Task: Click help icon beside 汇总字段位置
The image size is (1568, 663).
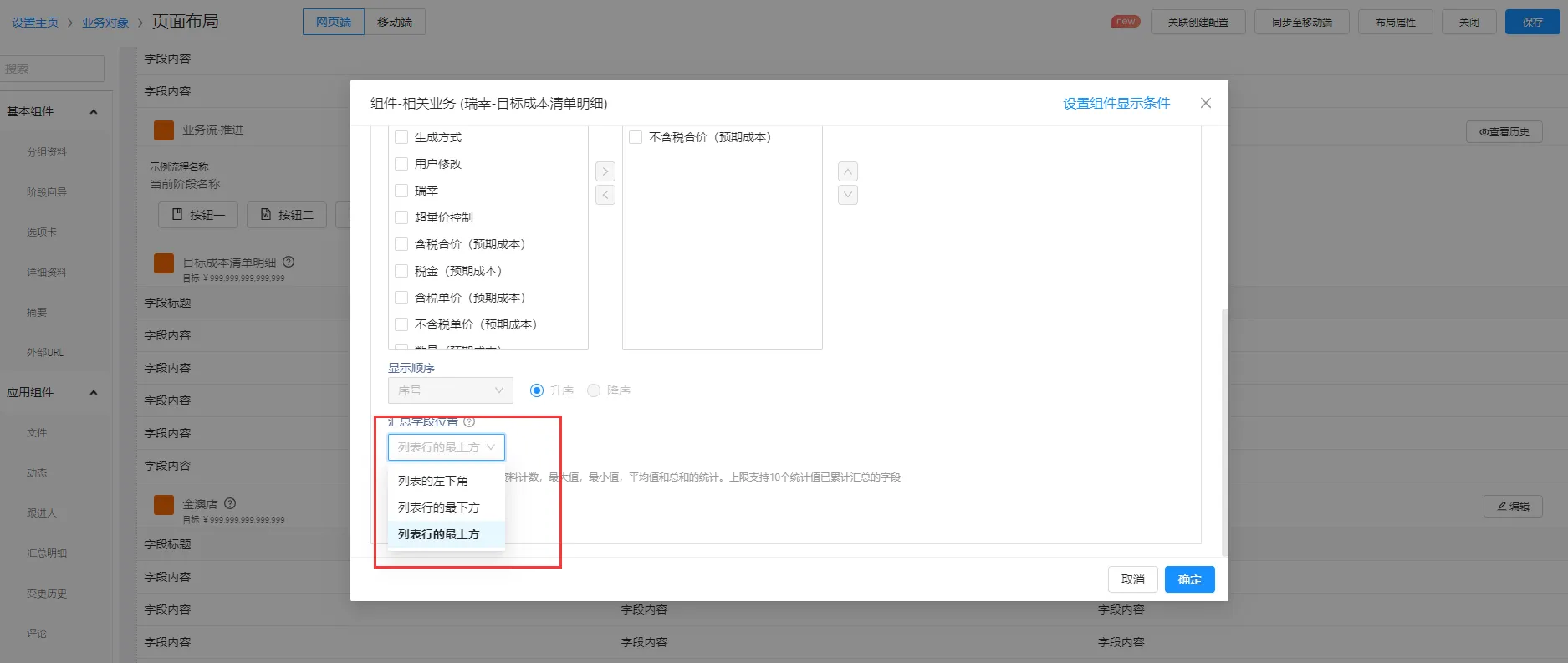Action: (x=469, y=422)
